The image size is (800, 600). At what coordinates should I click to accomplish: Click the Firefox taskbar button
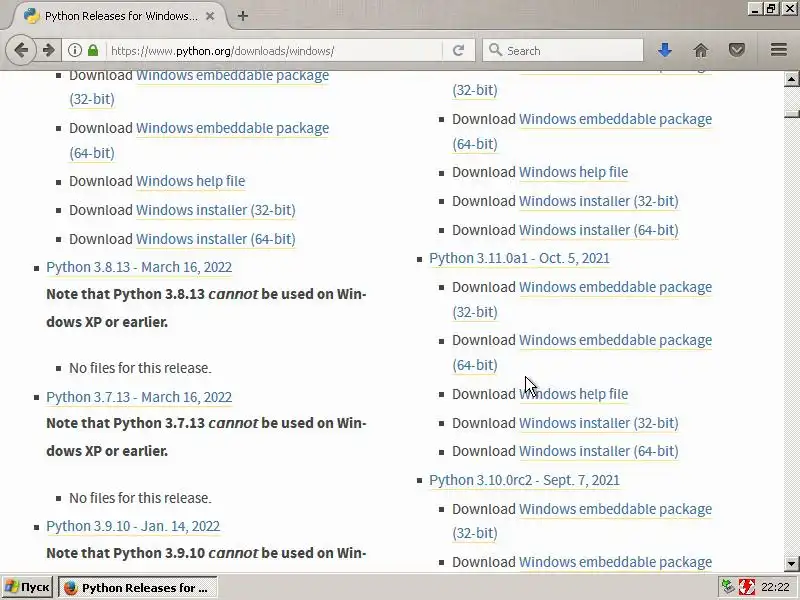point(136,587)
